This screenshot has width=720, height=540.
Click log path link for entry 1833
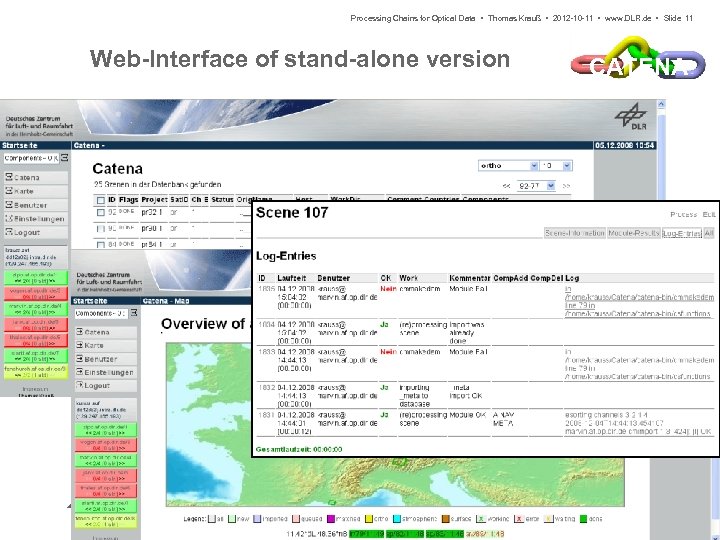click(x=639, y=364)
